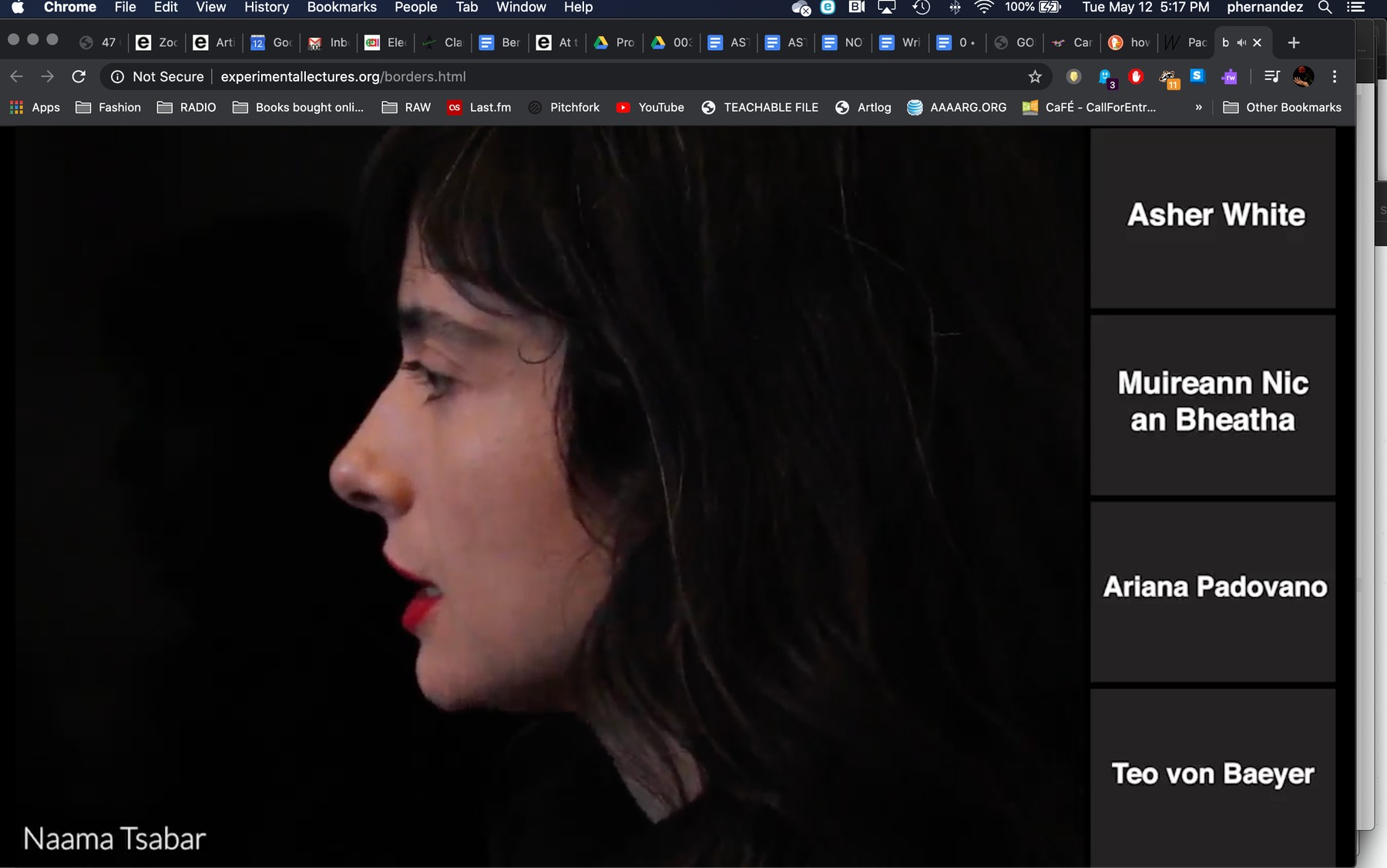The height and width of the screenshot is (868, 1387).
Task: Open the Bookmarks menu
Action: (341, 8)
